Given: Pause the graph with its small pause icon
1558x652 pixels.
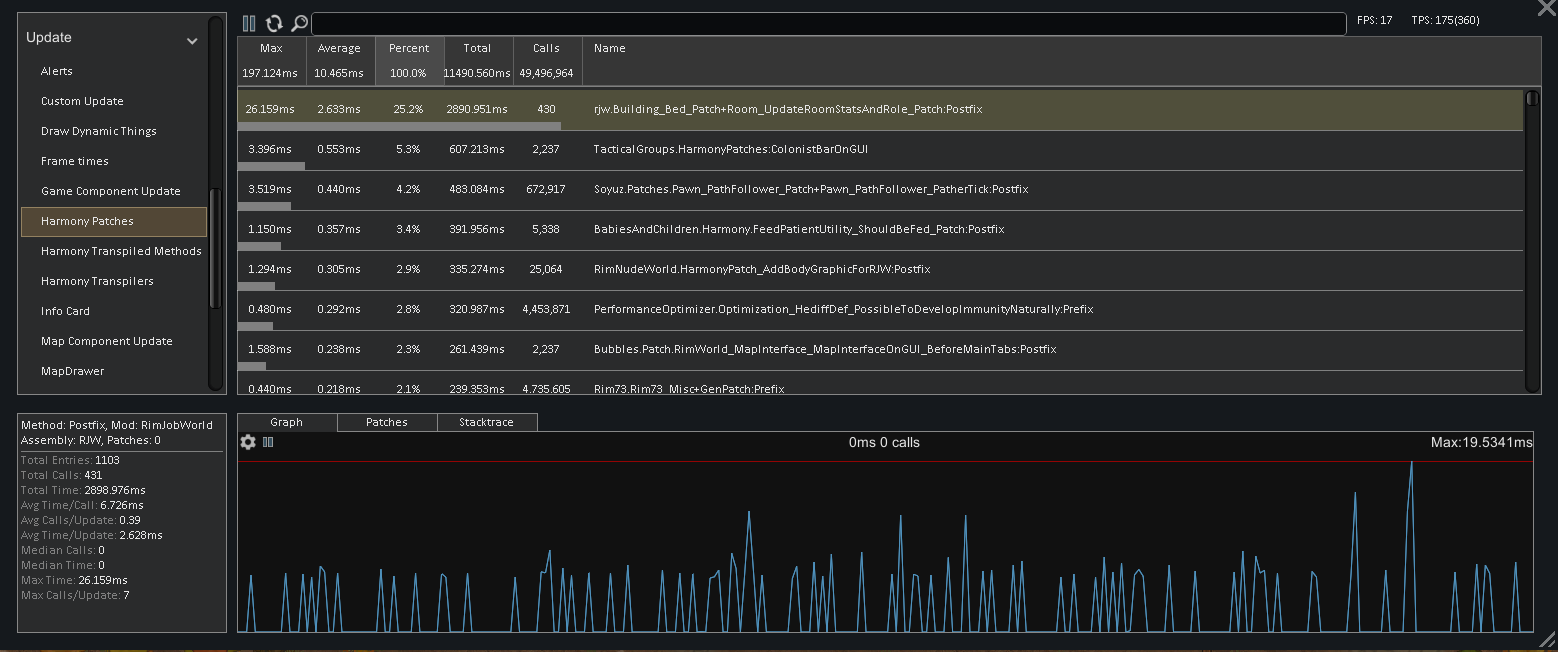Looking at the screenshot, I should click(268, 442).
